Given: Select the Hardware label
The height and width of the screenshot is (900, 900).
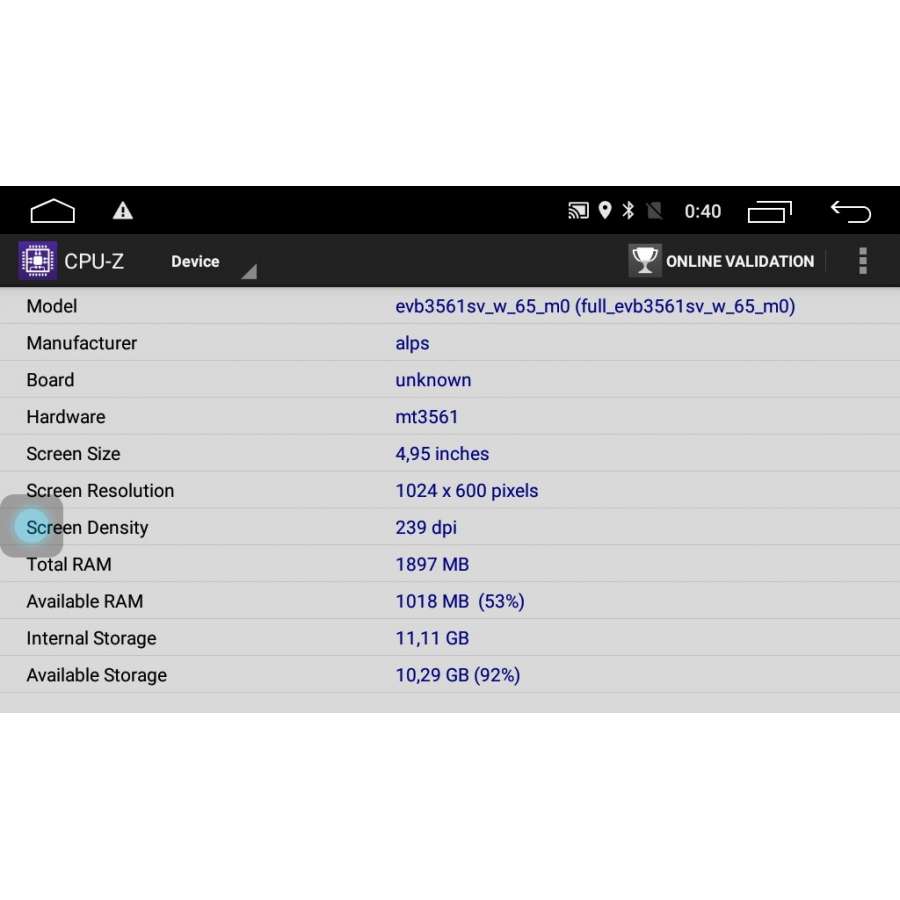Looking at the screenshot, I should [66, 417].
